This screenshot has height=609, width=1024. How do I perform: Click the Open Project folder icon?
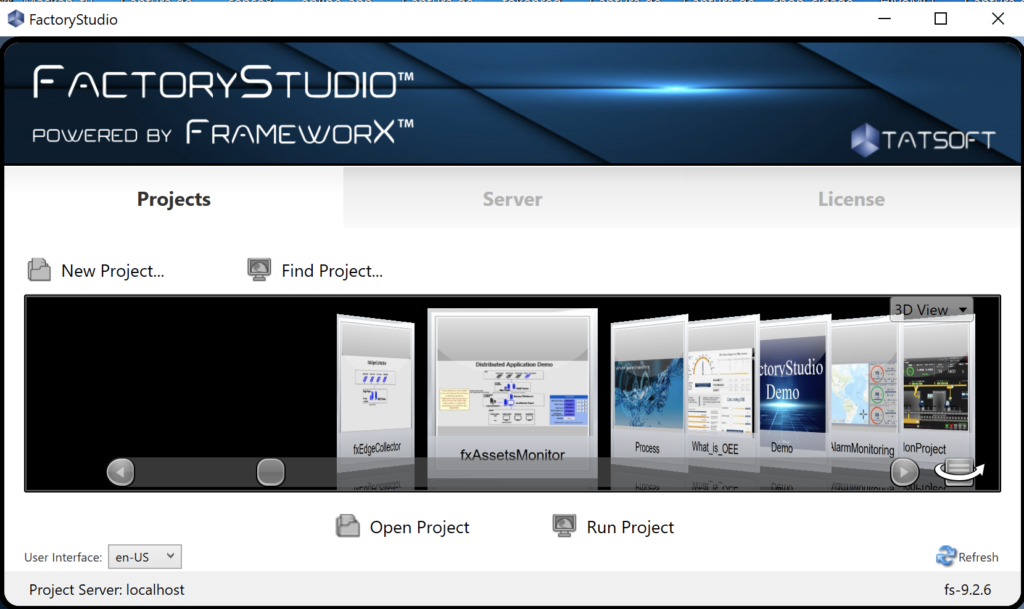[347, 526]
